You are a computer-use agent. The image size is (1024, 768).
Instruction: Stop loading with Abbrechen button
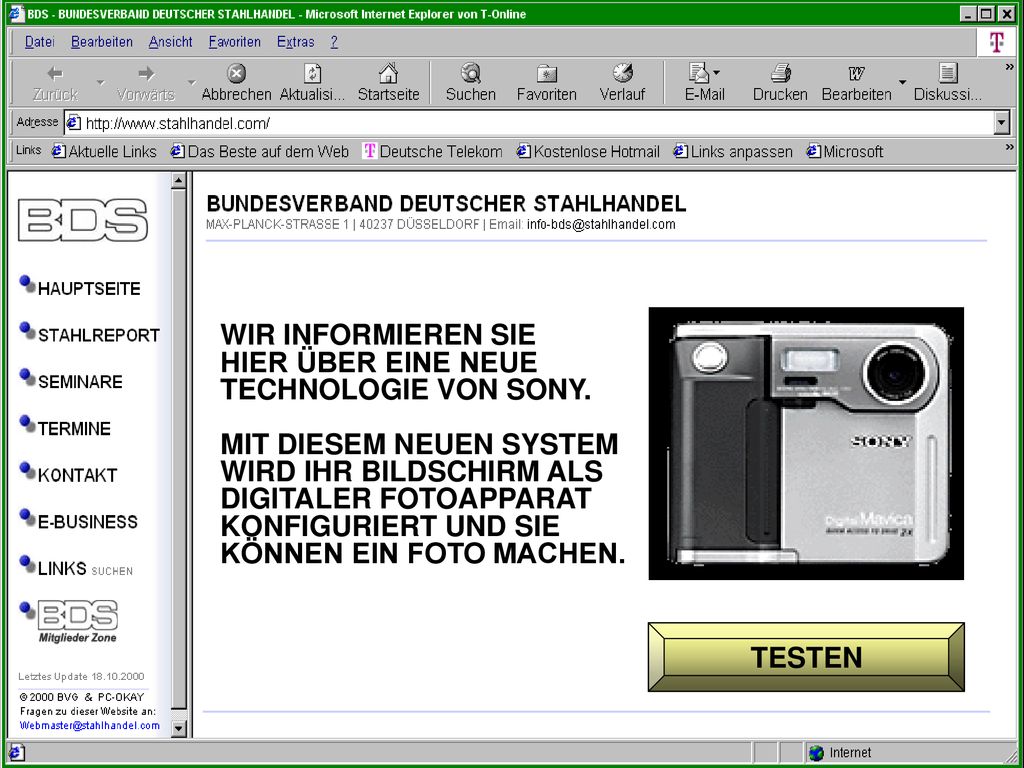tap(236, 82)
